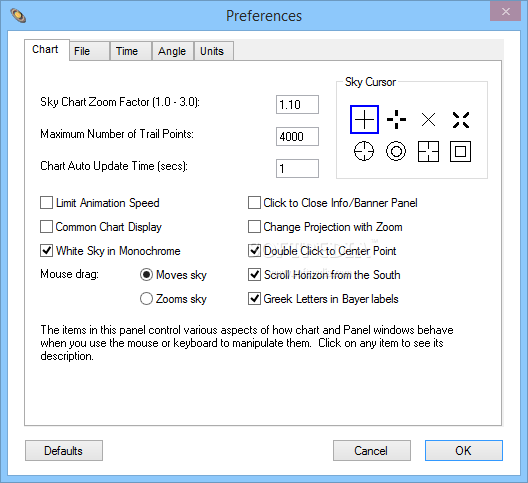Screen dimensions: 528x483
Task: Select the bold open-center X cursor
Action: coord(461,120)
